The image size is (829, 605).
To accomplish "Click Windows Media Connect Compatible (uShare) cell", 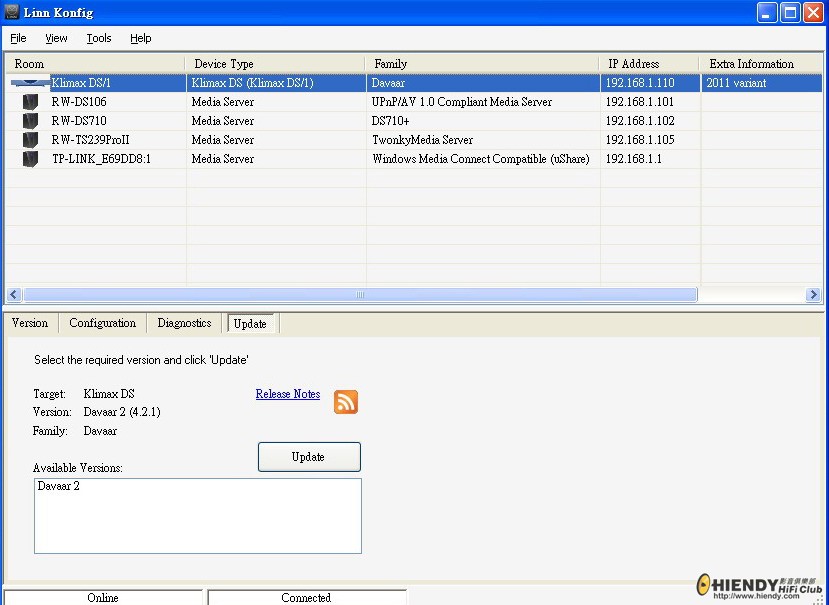I will point(481,159).
